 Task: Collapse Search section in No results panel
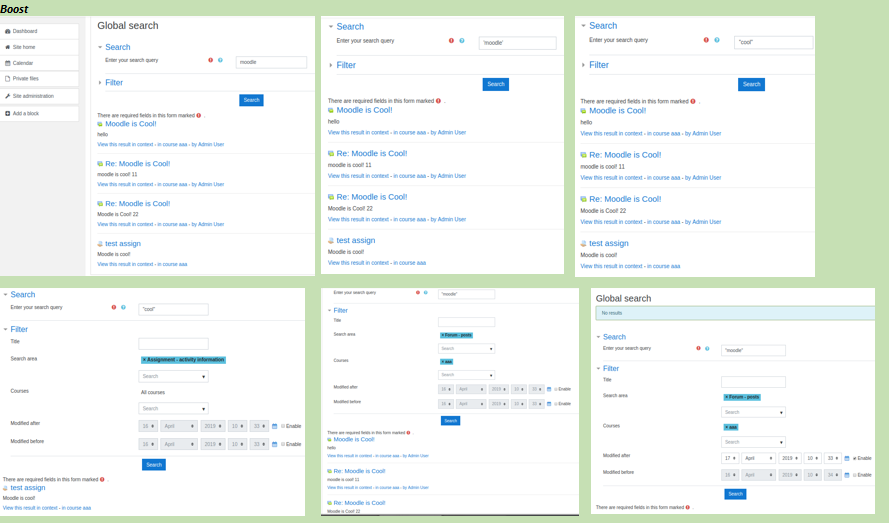click(598, 337)
